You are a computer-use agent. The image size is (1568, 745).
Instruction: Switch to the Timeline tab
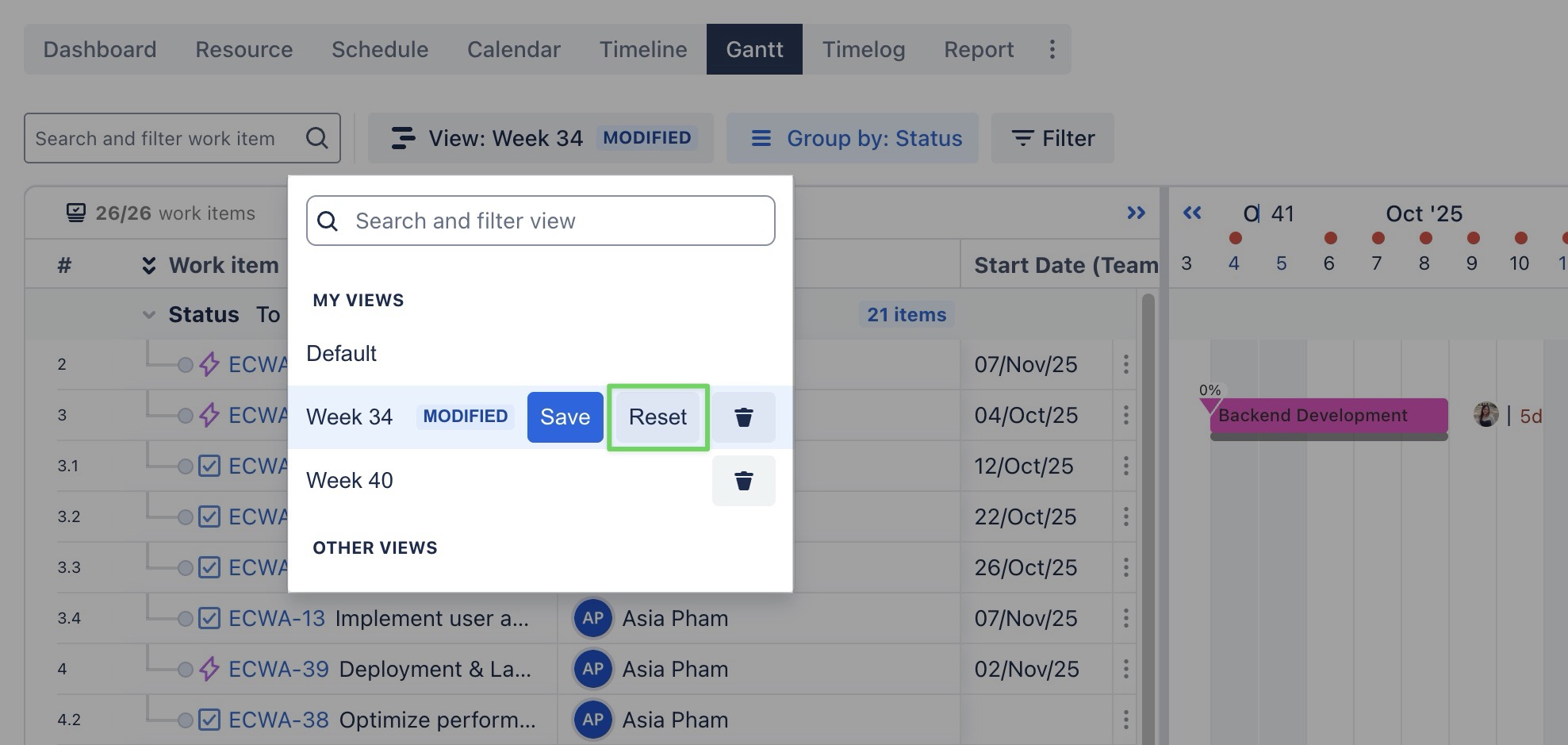642,49
